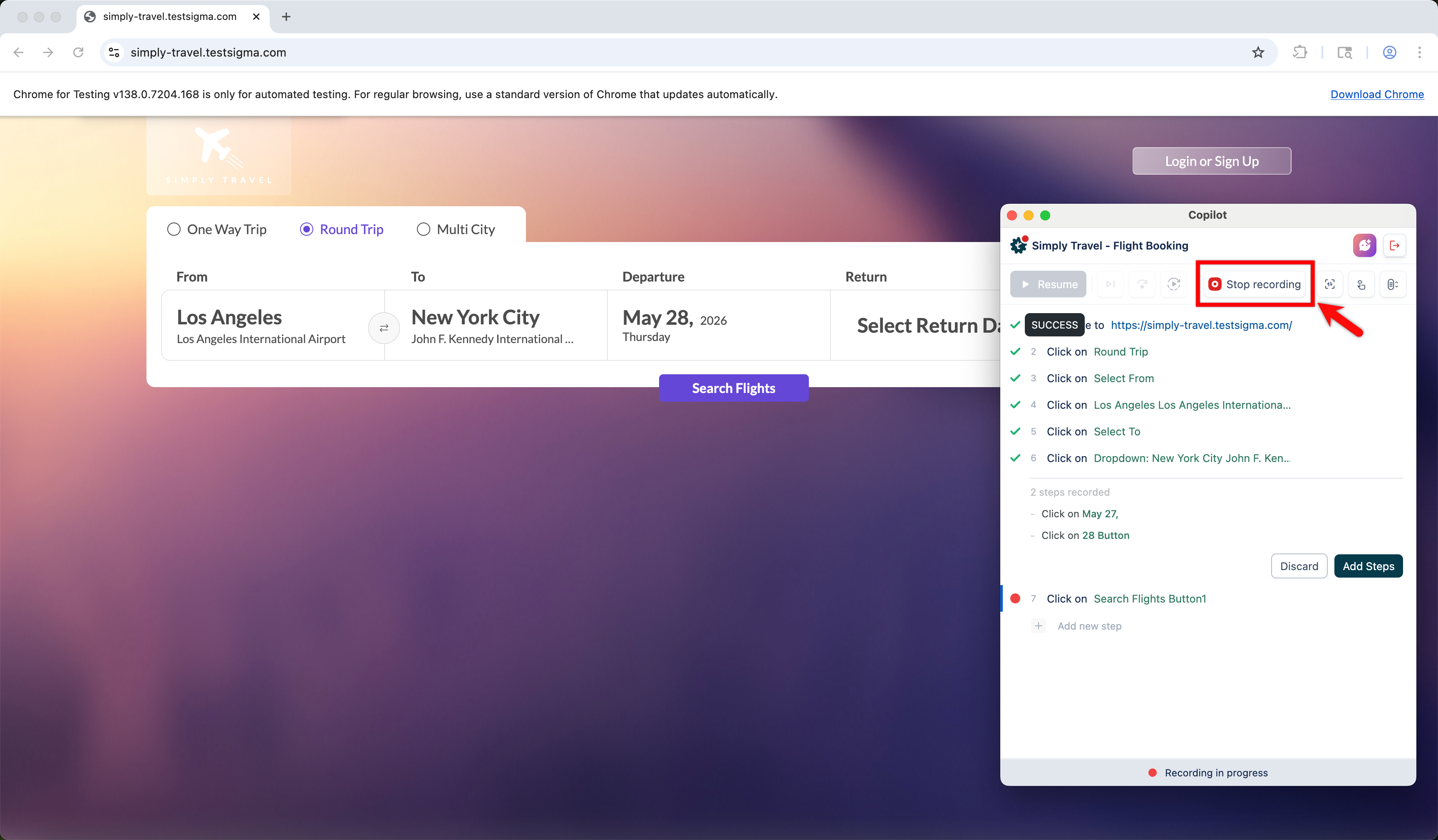Open the simply-travel.testsigma.com URL link in step 1
Viewport: 1438px width, 840px height.
tap(1201, 325)
